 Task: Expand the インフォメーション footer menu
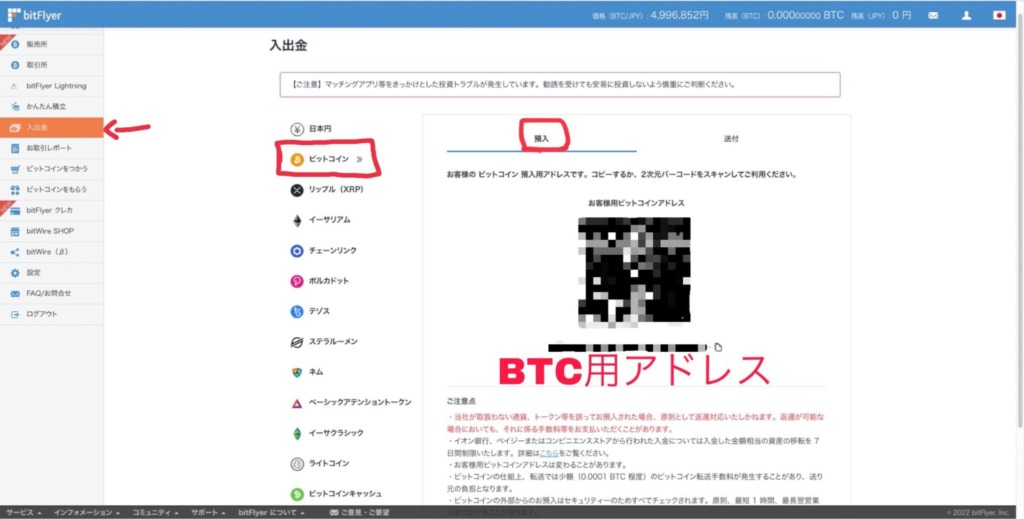click(x=86, y=512)
